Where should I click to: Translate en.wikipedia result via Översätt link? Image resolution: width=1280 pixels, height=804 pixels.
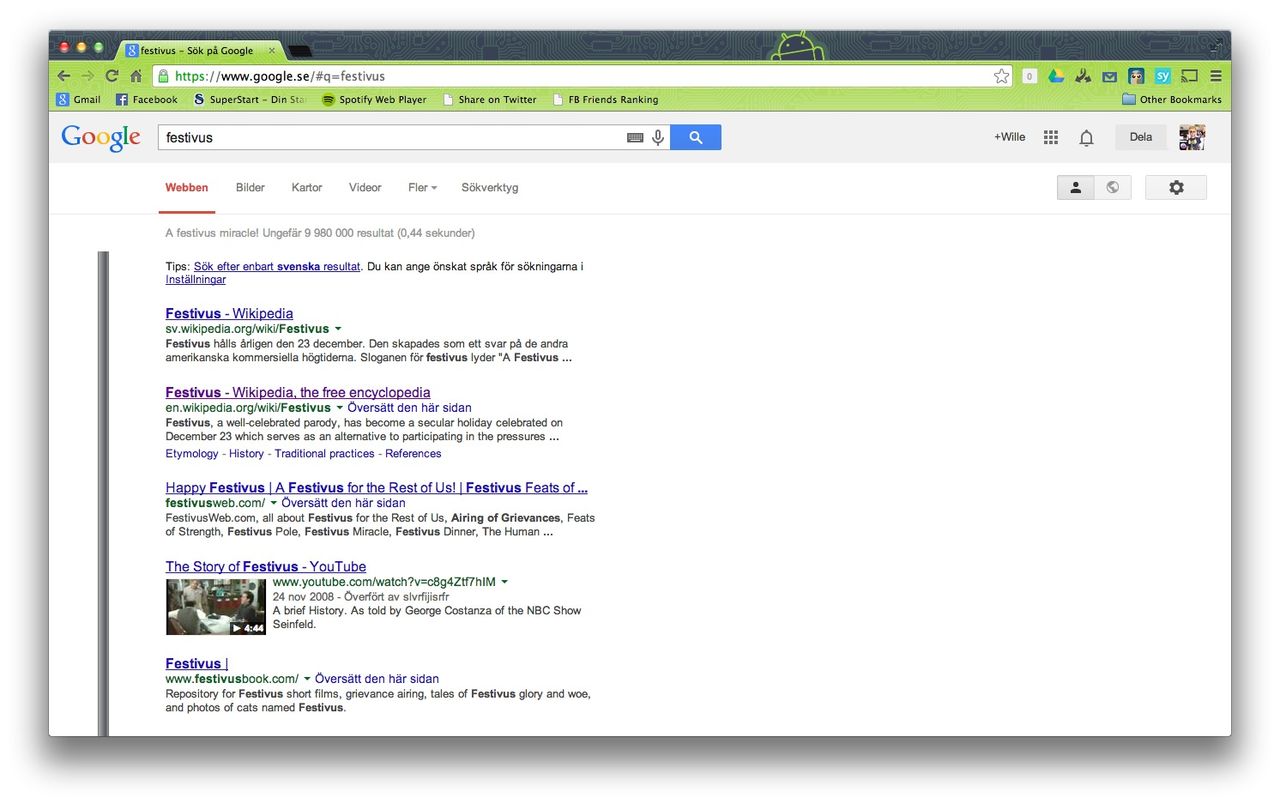409,408
